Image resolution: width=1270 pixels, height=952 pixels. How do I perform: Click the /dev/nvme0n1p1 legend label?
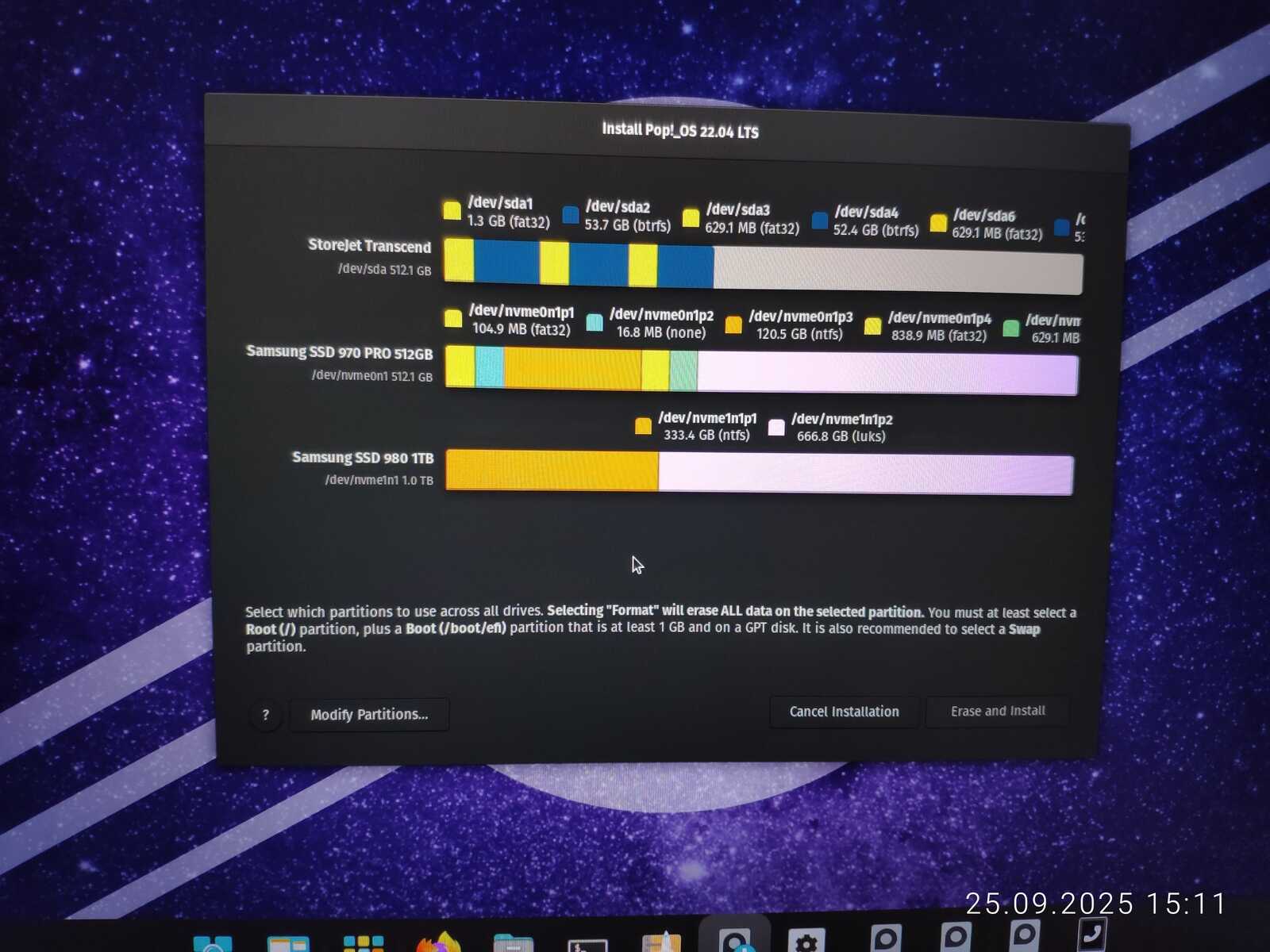521,312
